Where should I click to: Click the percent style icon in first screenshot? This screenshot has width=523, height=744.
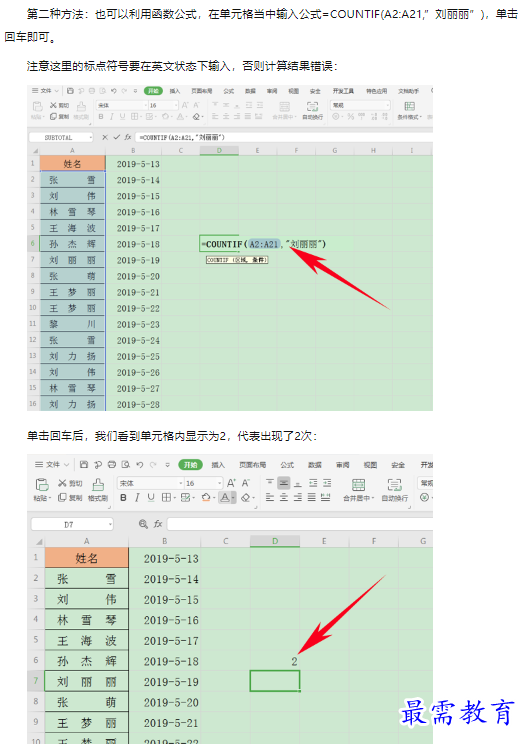tap(350, 116)
